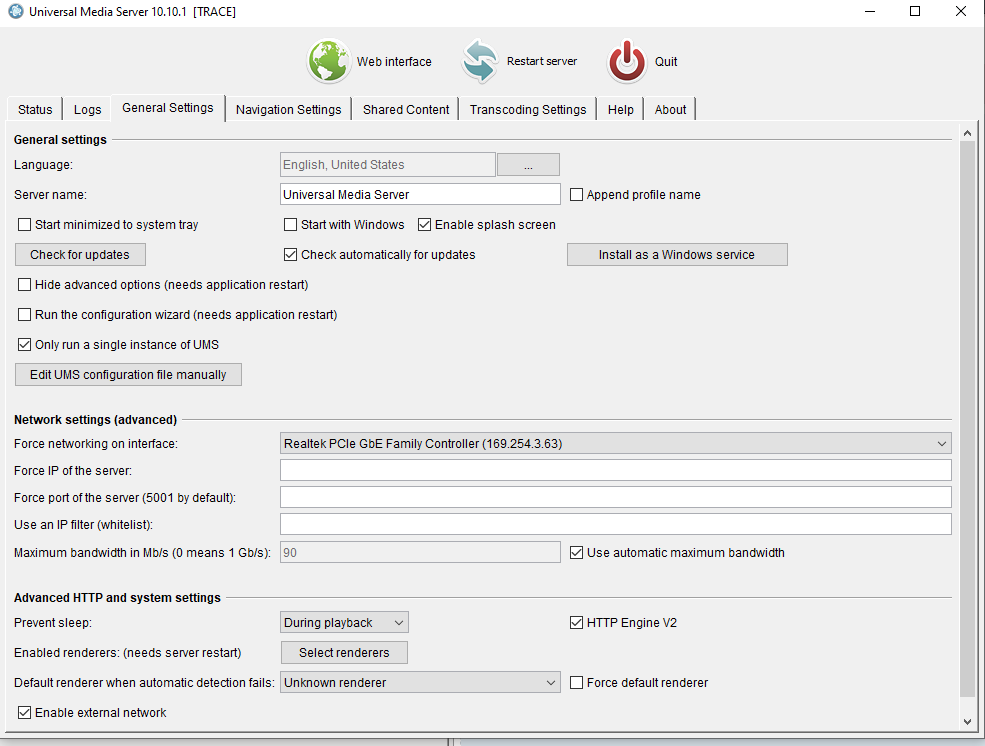
Task: Click the Advanced HTTP and system settings heading
Action: pos(117,598)
